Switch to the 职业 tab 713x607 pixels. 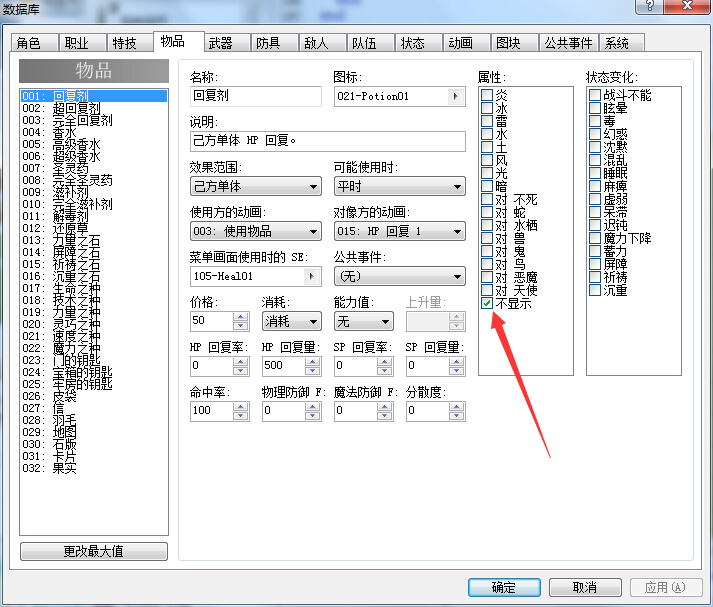click(82, 43)
